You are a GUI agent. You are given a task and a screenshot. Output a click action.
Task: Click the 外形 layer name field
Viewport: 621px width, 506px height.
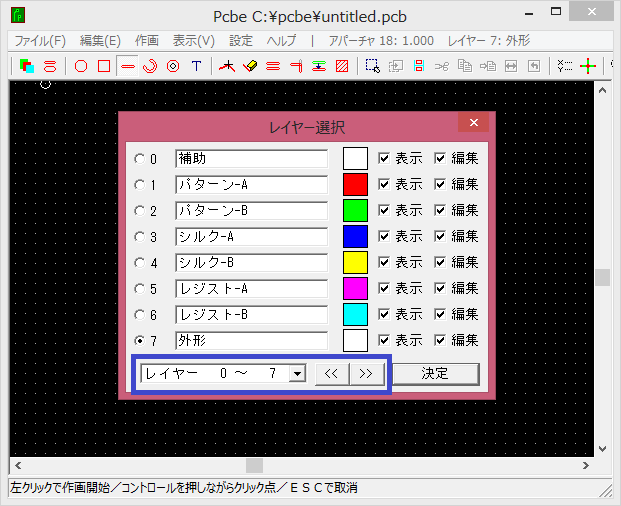(x=251, y=340)
